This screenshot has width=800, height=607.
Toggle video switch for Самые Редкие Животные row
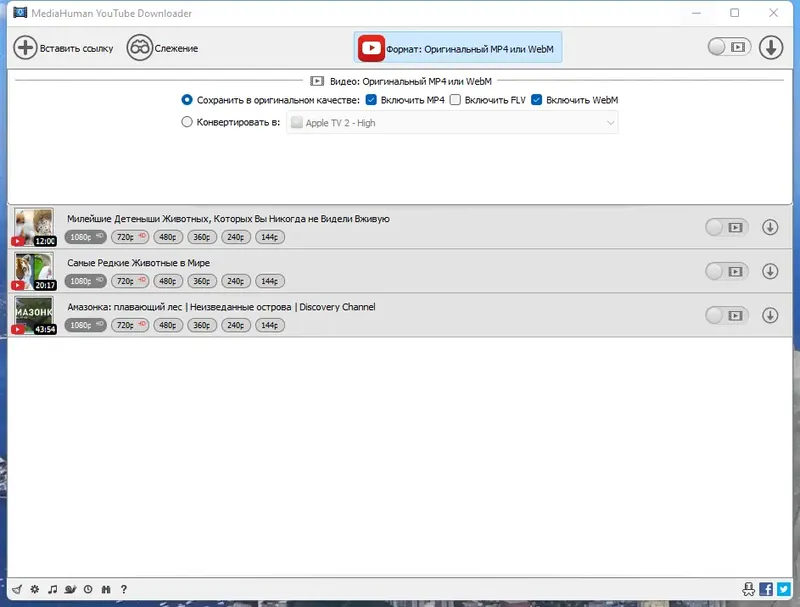click(x=727, y=271)
